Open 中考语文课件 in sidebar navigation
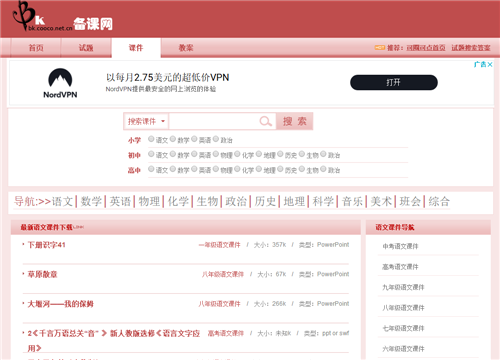 [x=400, y=246]
